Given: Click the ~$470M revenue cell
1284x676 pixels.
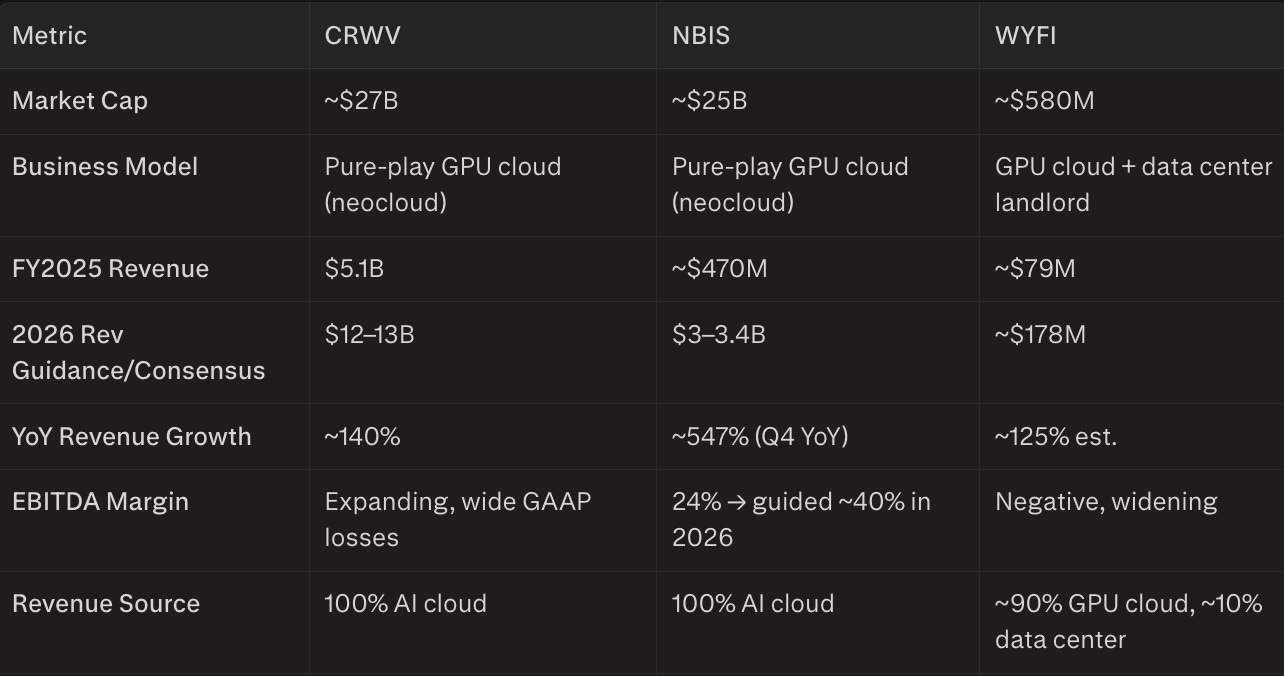Looking at the screenshot, I should click(x=719, y=268).
